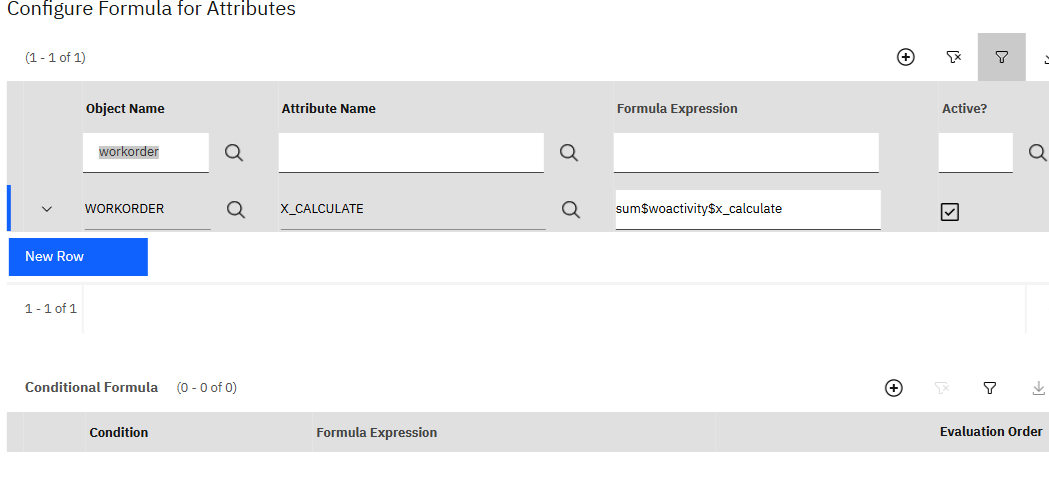Image resolution: width=1049 pixels, height=478 pixels.
Task: Click the Active? filter input box
Action: click(975, 152)
